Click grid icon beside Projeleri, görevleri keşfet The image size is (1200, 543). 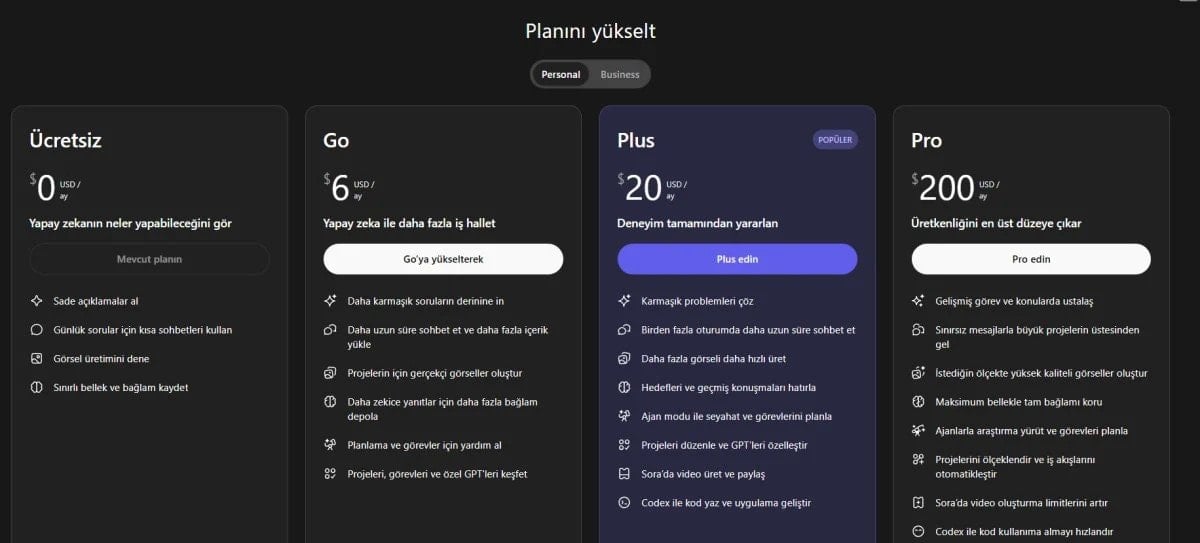pyautogui.click(x=330, y=474)
